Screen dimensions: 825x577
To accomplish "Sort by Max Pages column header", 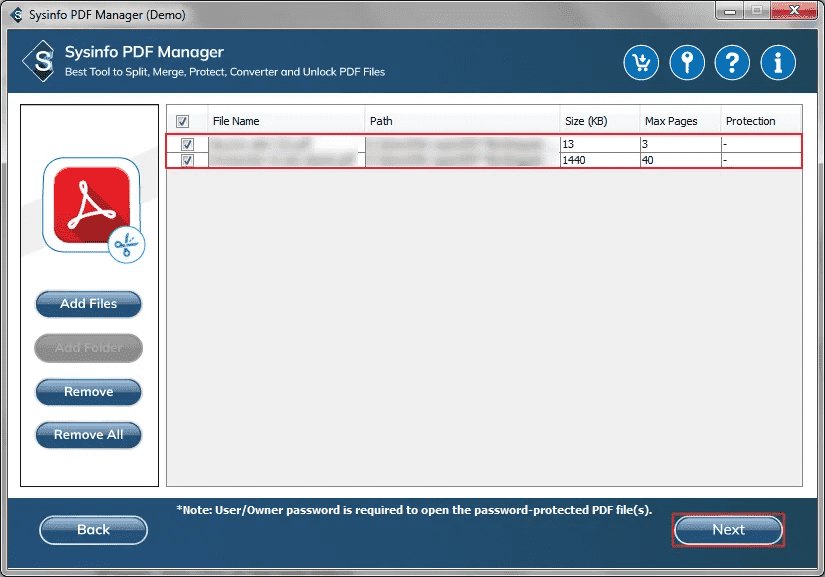I will (681, 121).
